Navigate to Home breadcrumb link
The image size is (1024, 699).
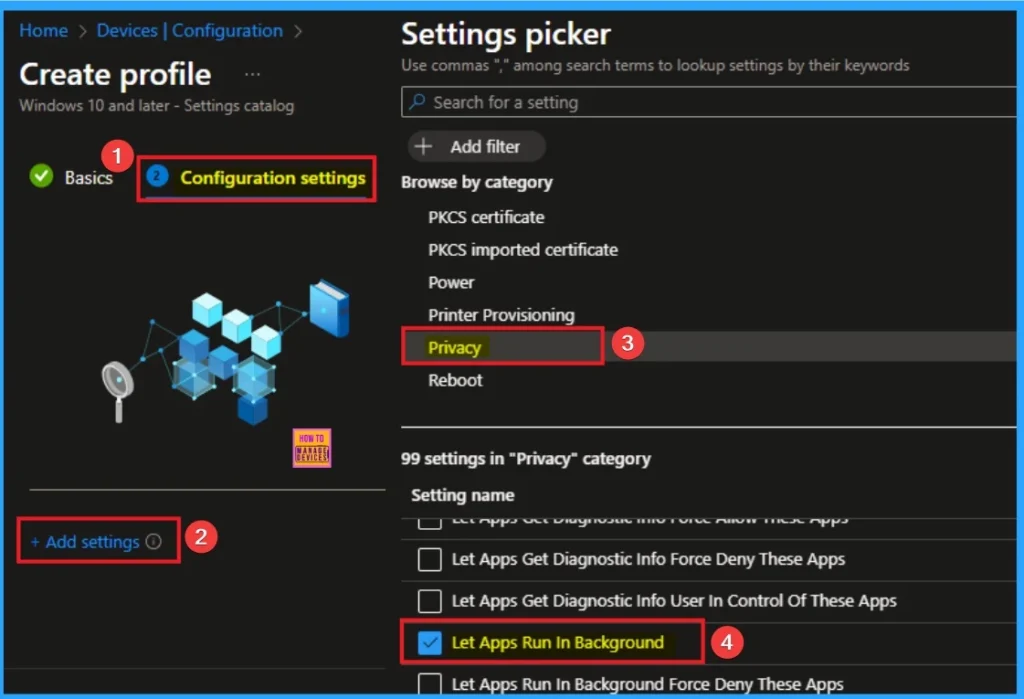coord(43,31)
